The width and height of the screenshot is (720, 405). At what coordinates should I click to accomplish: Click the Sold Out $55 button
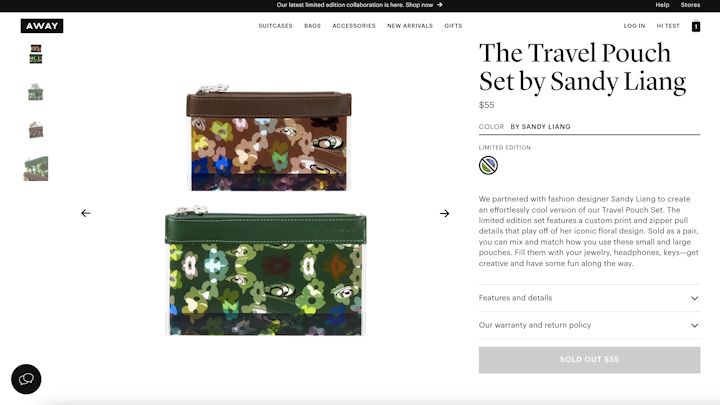[589, 360]
